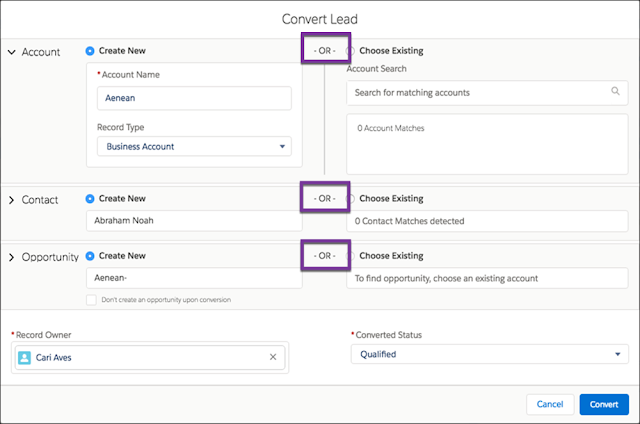Click the Aenean- opportunity name field
Viewport: 640px width, 424px height.
(x=194, y=278)
